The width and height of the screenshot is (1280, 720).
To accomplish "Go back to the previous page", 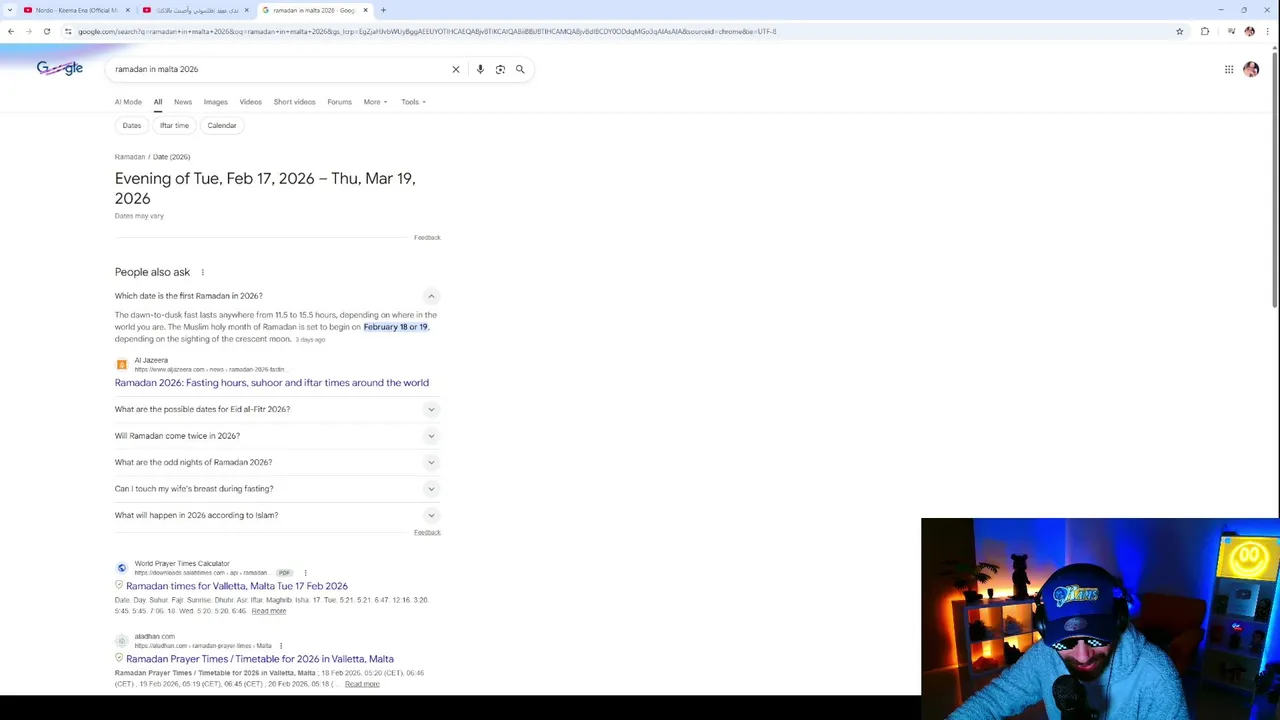I will point(10,31).
